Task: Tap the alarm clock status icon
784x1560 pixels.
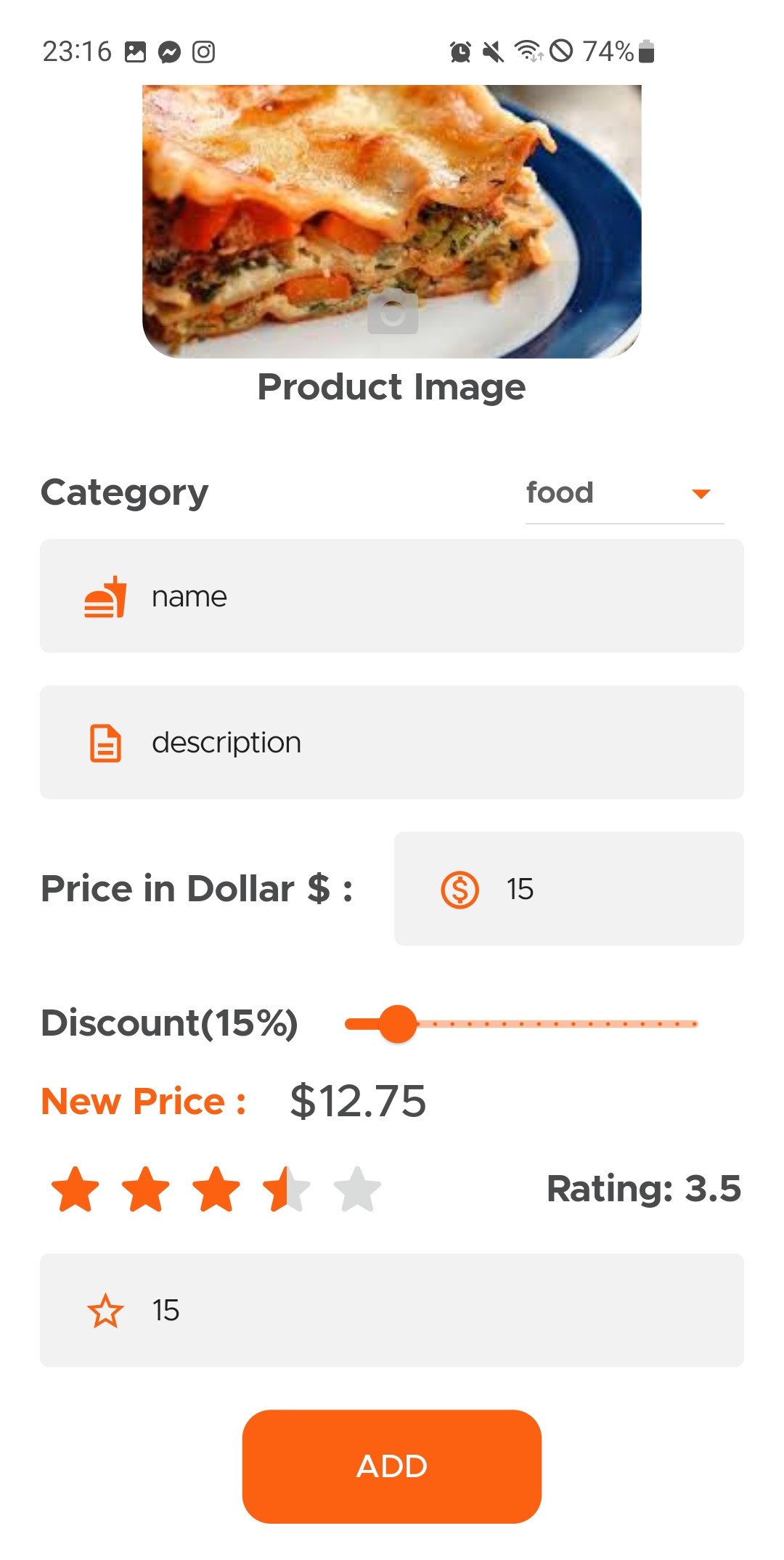Action: (x=460, y=52)
